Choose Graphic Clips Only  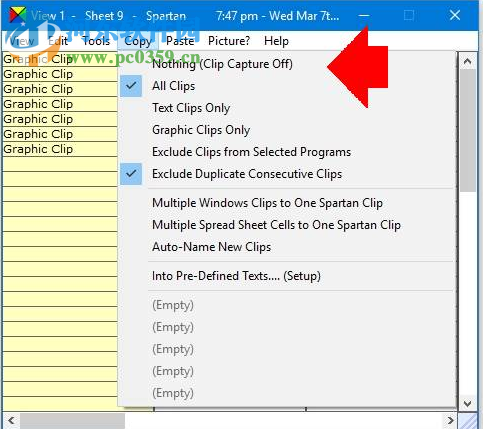[287, 130]
